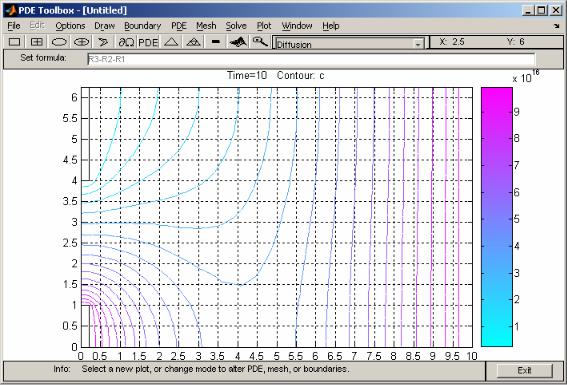Click the magenta-cyan colorbar
This screenshot has height=385, width=567.
496,217
